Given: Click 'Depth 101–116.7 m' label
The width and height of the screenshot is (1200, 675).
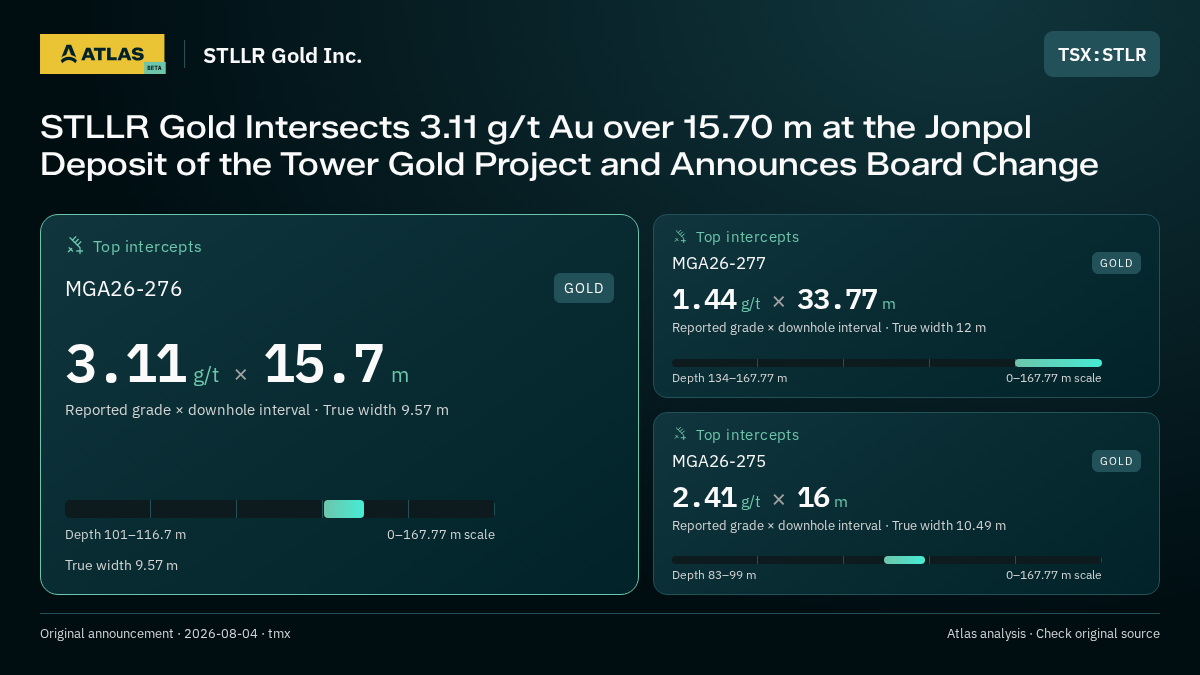Looking at the screenshot, I should click(x=125, y=535).
